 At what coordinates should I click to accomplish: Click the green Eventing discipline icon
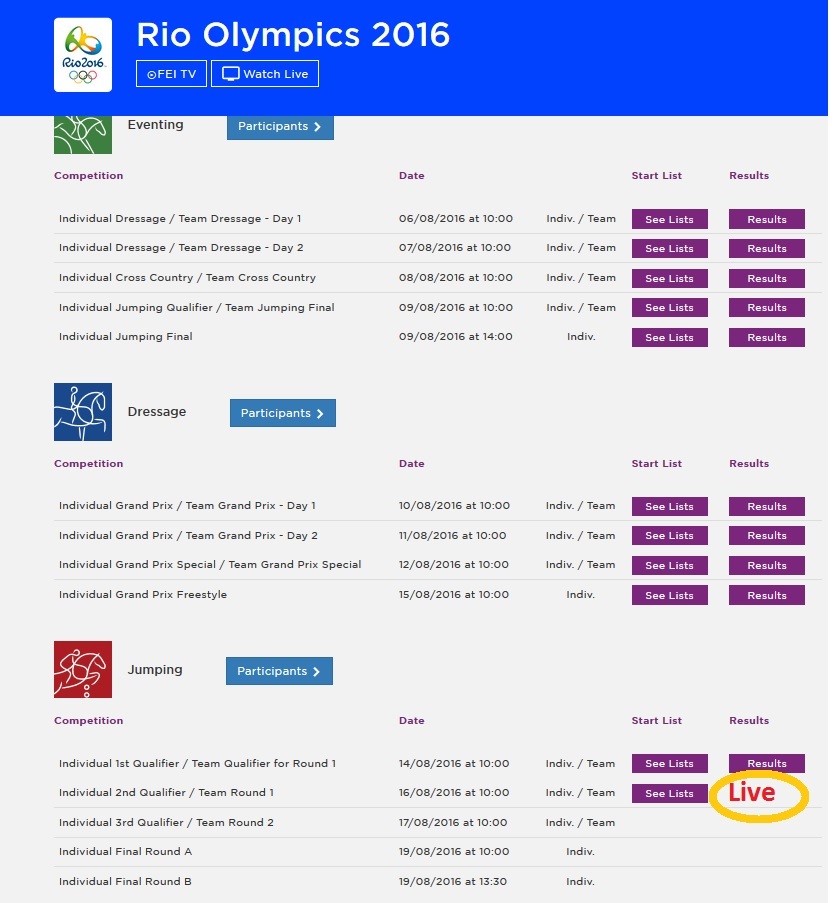[83, 134]
